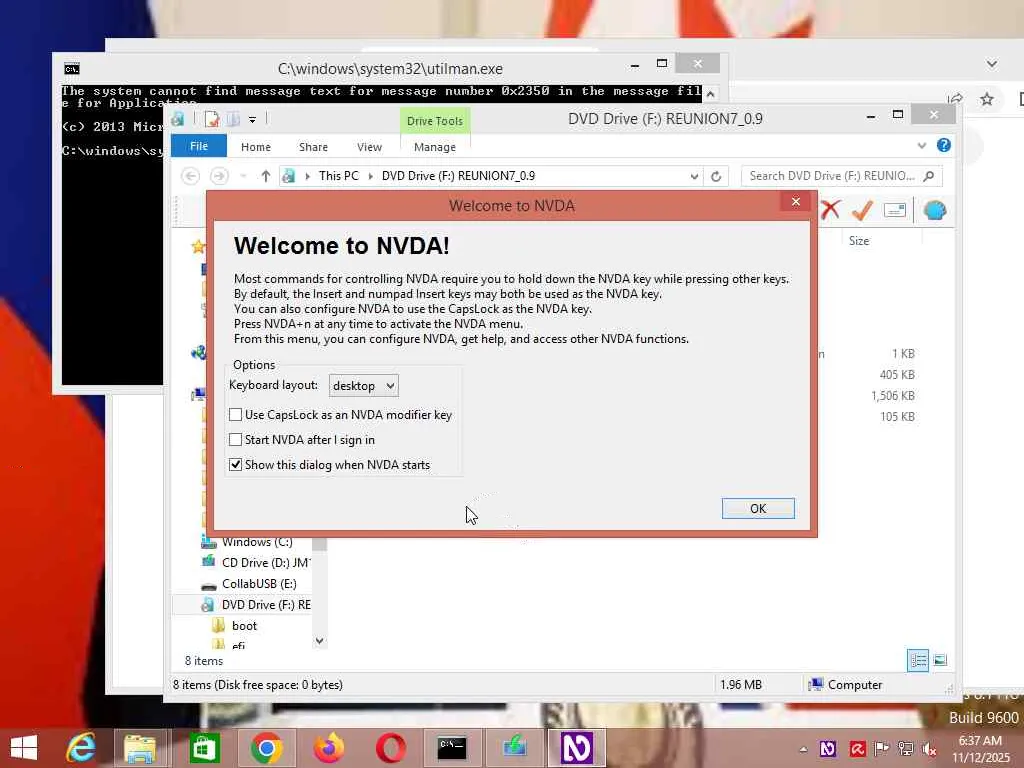Viewport: 1024px width, 768px height.
Task: Open the View ribbon tab
Action: pyautogui.click(x=369, y=147)
